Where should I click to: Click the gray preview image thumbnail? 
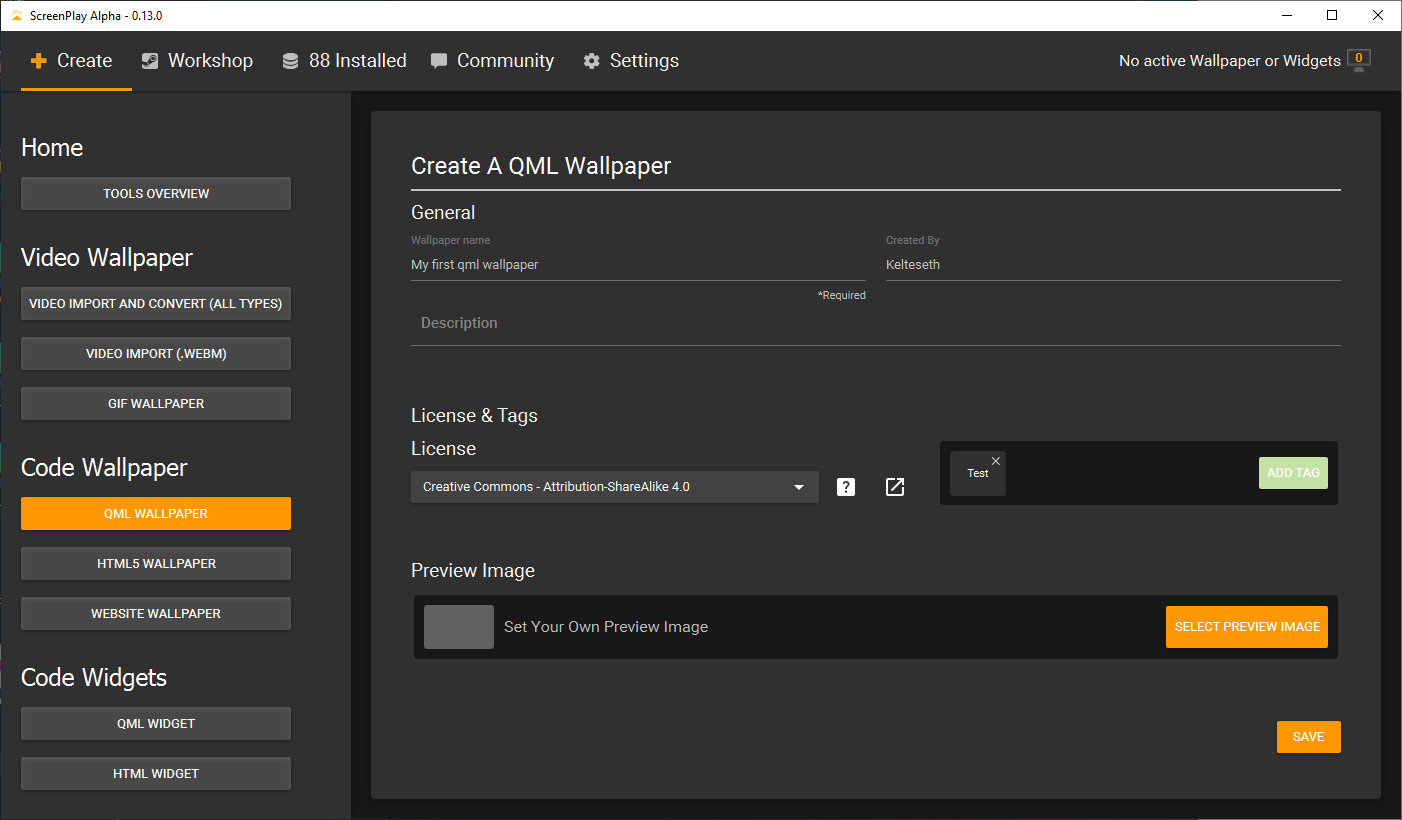[x=459, y=627]
